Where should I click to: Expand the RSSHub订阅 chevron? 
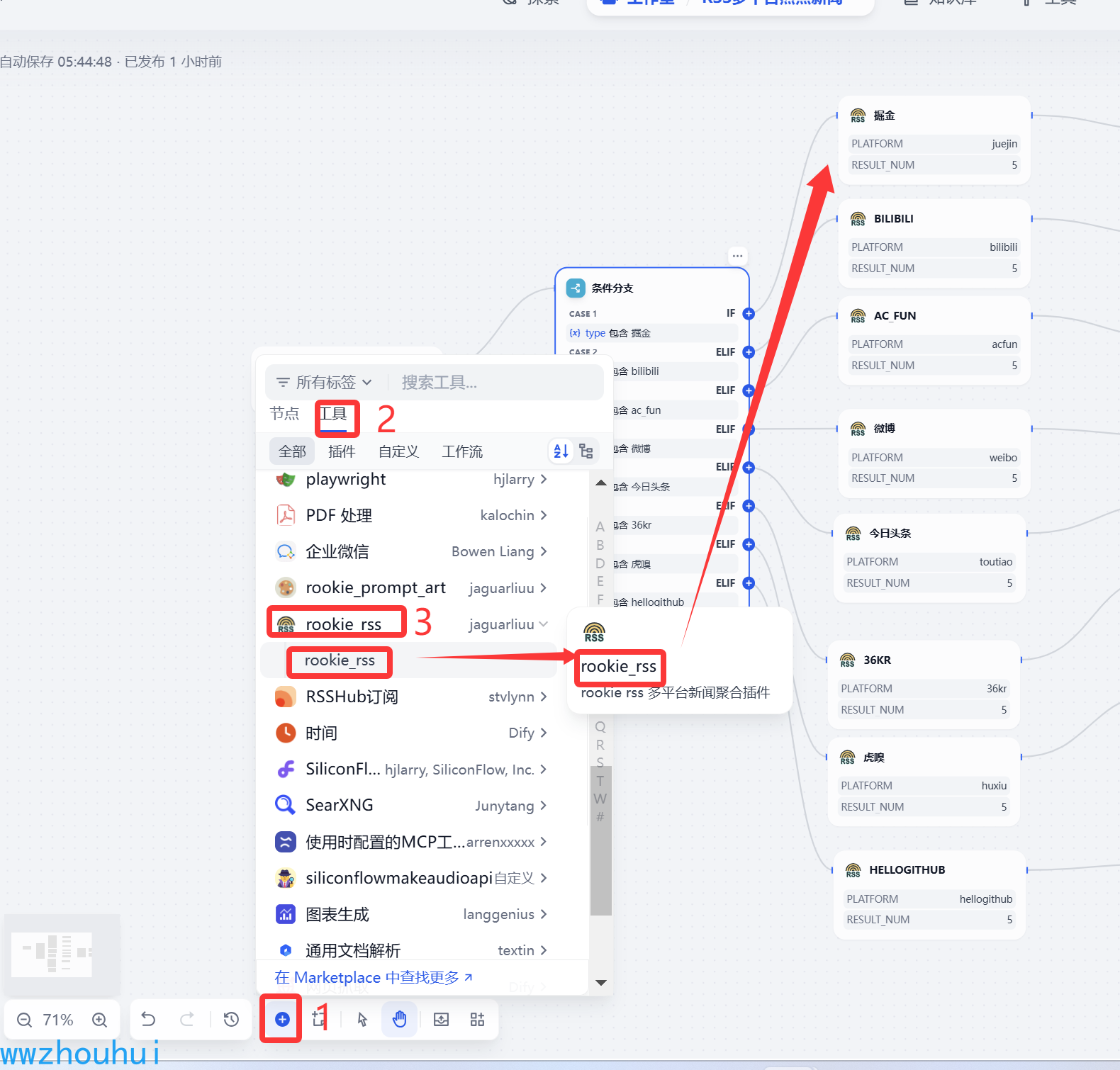click(x=544, y=697)
